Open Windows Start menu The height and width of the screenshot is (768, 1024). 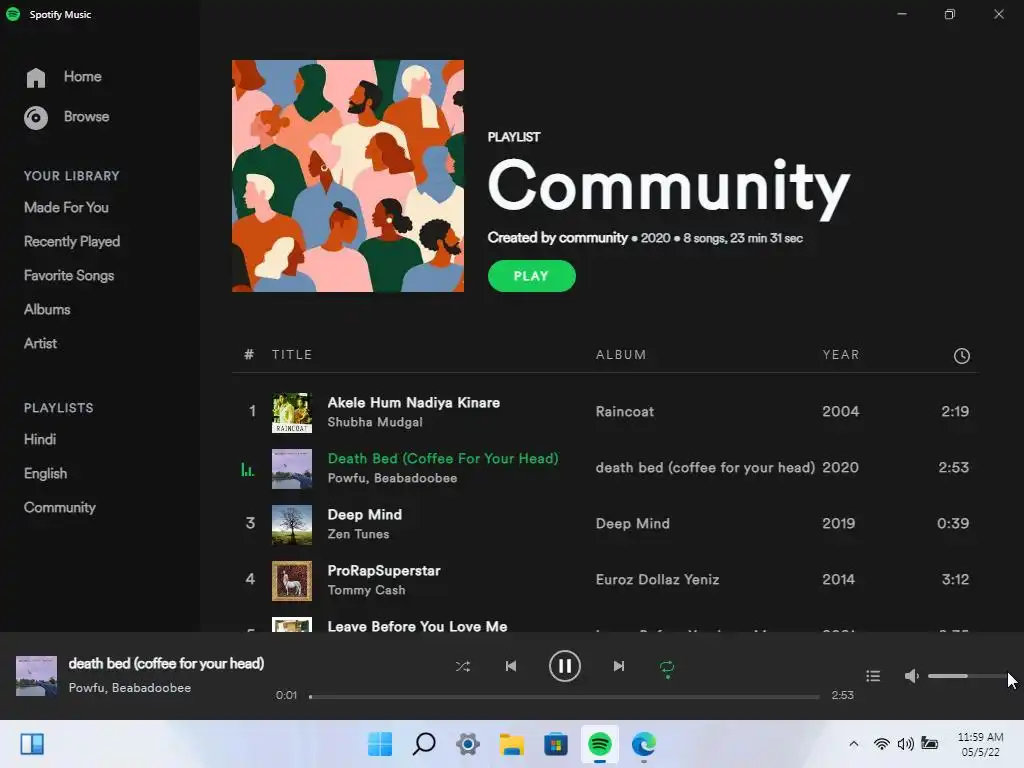pyautogui.click(x=379, y=744)
